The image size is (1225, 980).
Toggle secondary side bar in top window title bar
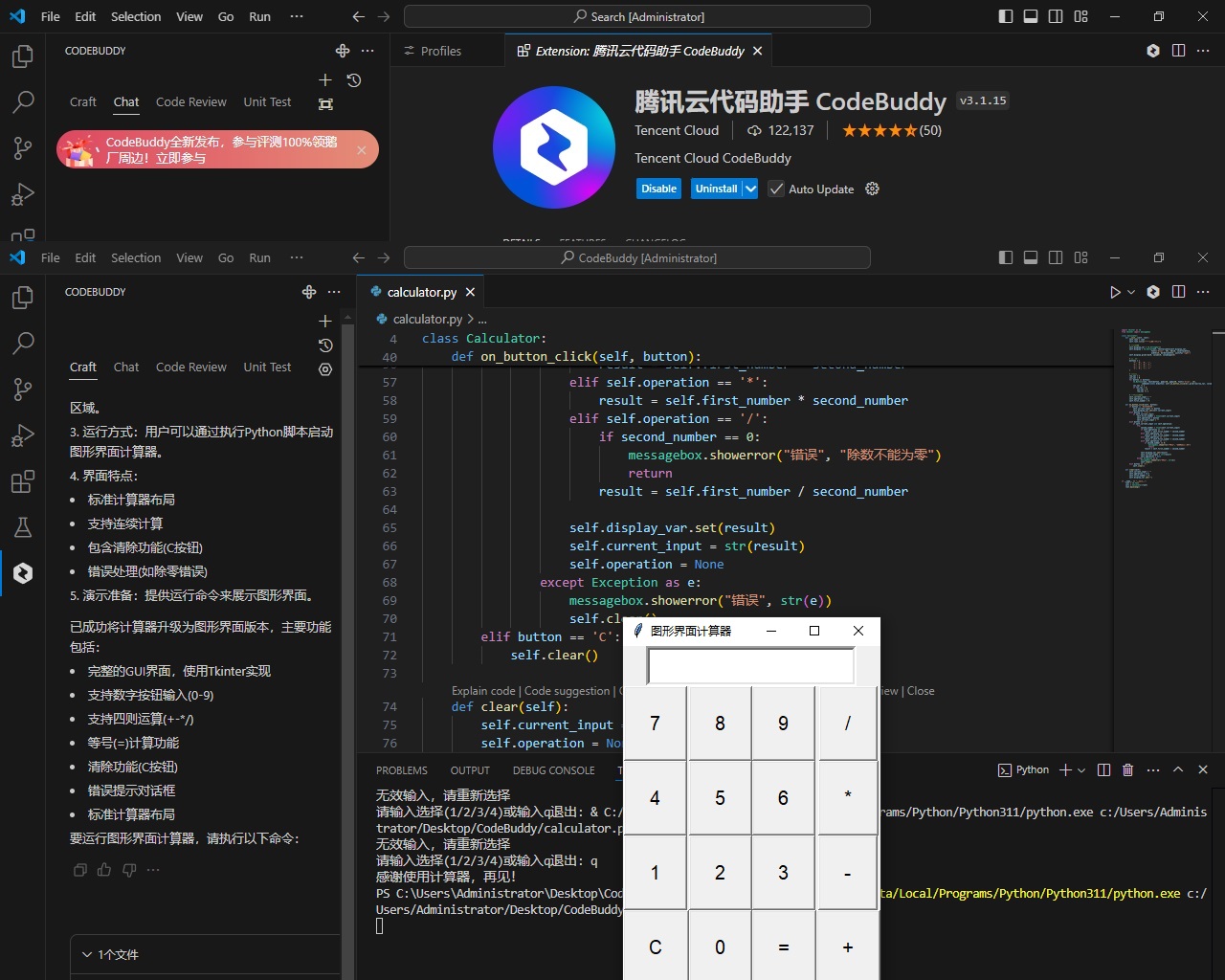point(1056,16)
